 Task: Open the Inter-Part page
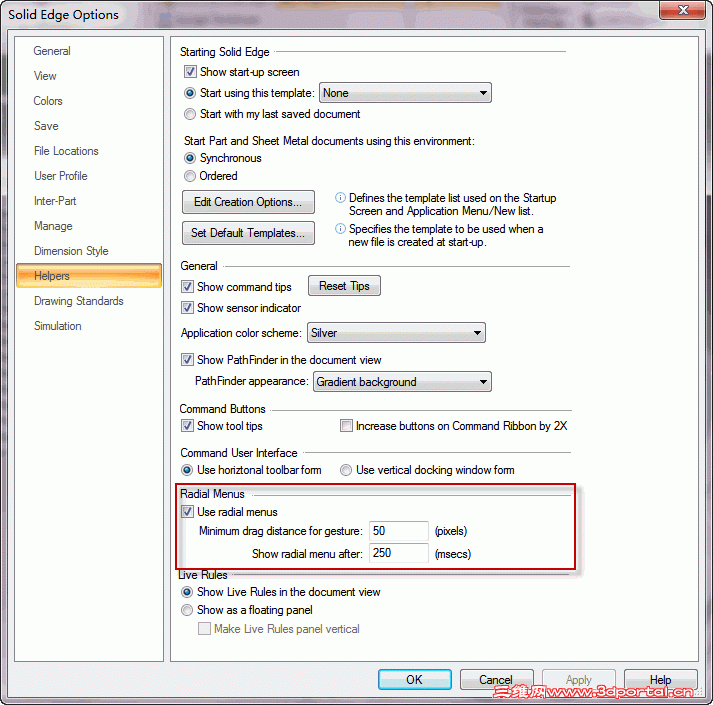point(55,201)
